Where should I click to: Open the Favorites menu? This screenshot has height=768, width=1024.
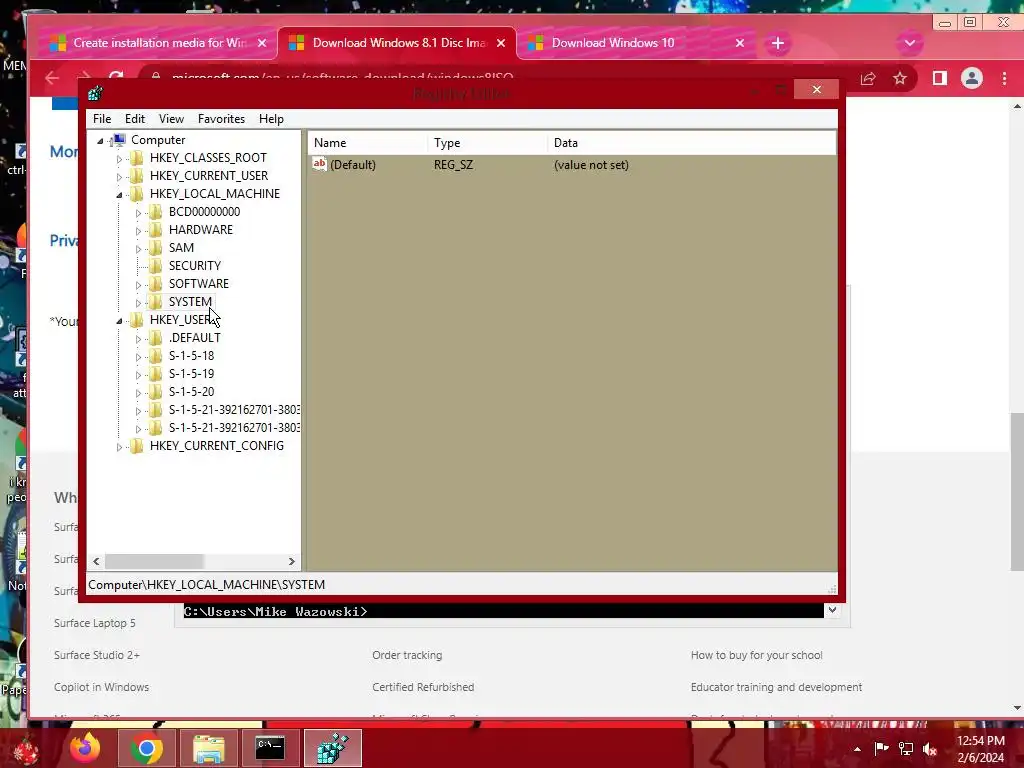[x=221, y=119]
